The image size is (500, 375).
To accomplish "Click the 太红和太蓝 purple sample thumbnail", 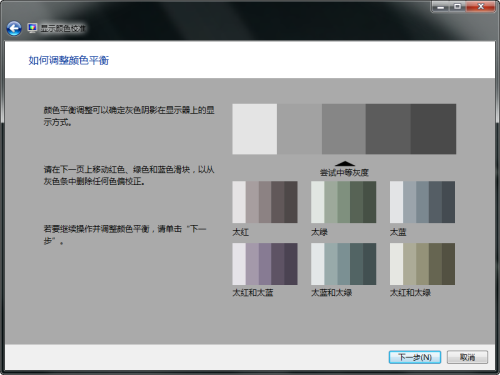I will 265,264.
